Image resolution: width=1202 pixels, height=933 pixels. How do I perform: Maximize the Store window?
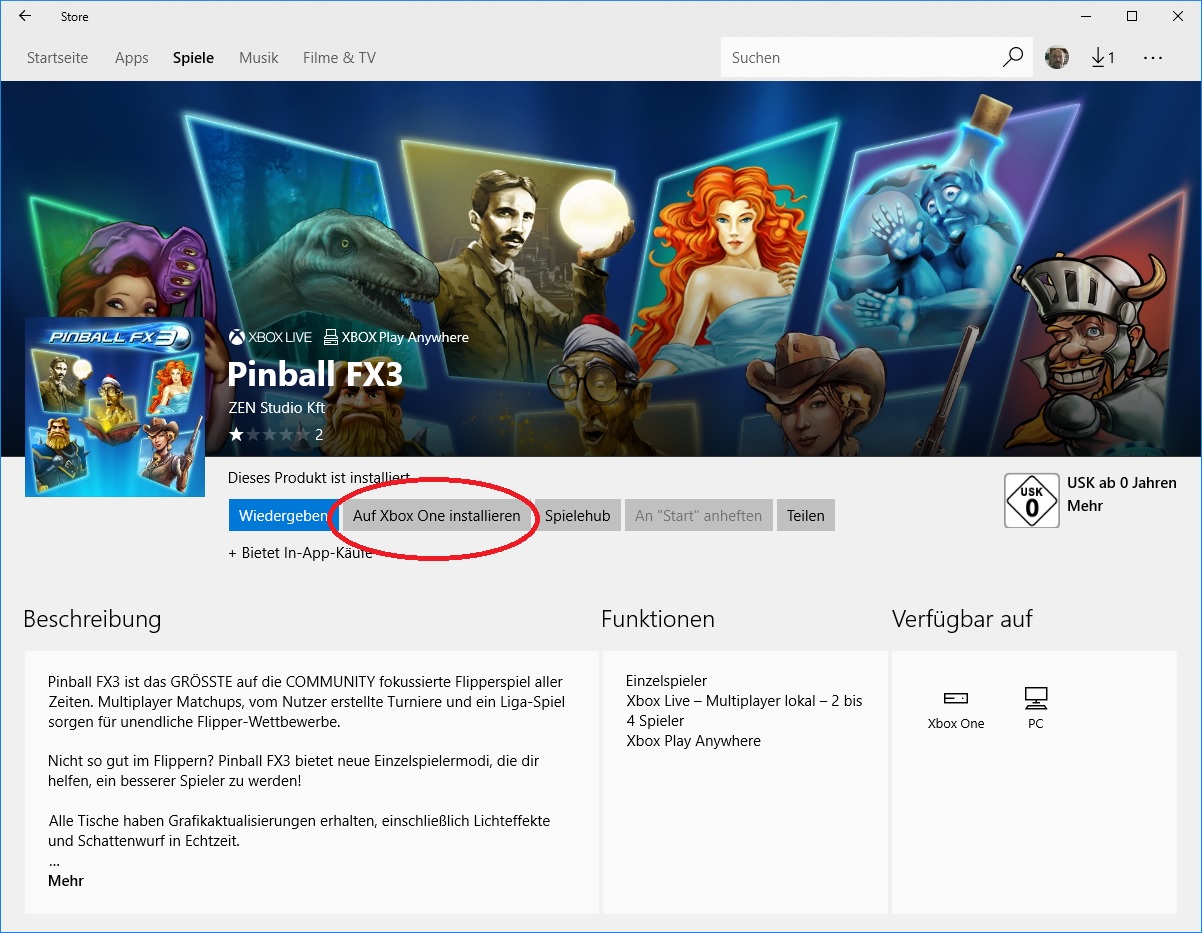[1132, 16]
